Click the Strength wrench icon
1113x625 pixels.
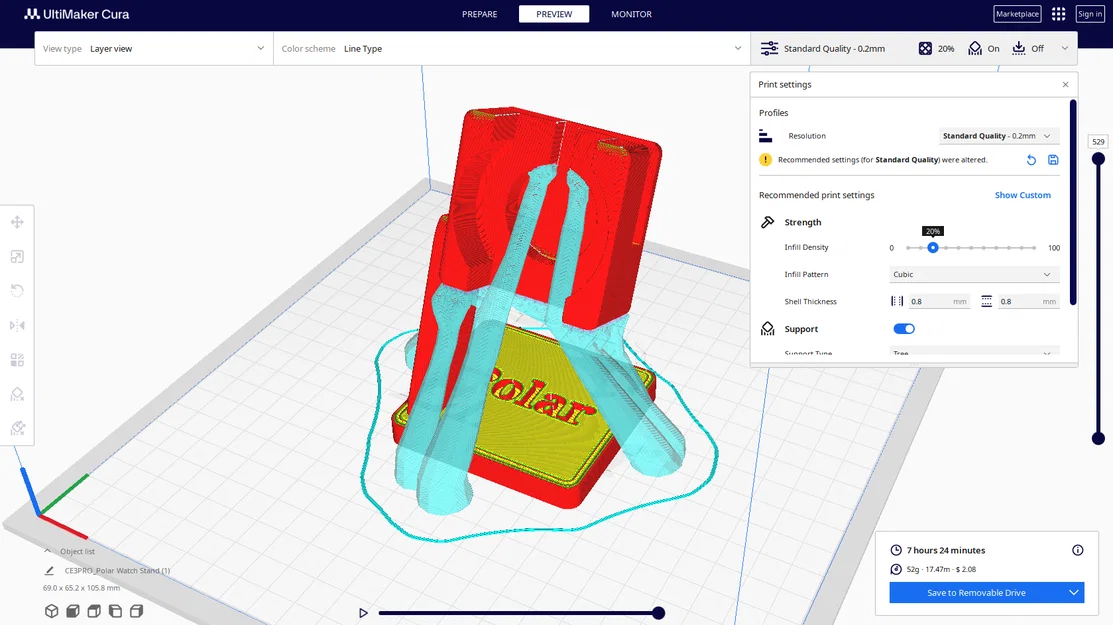pyautogui.click(x=767, y=222)
